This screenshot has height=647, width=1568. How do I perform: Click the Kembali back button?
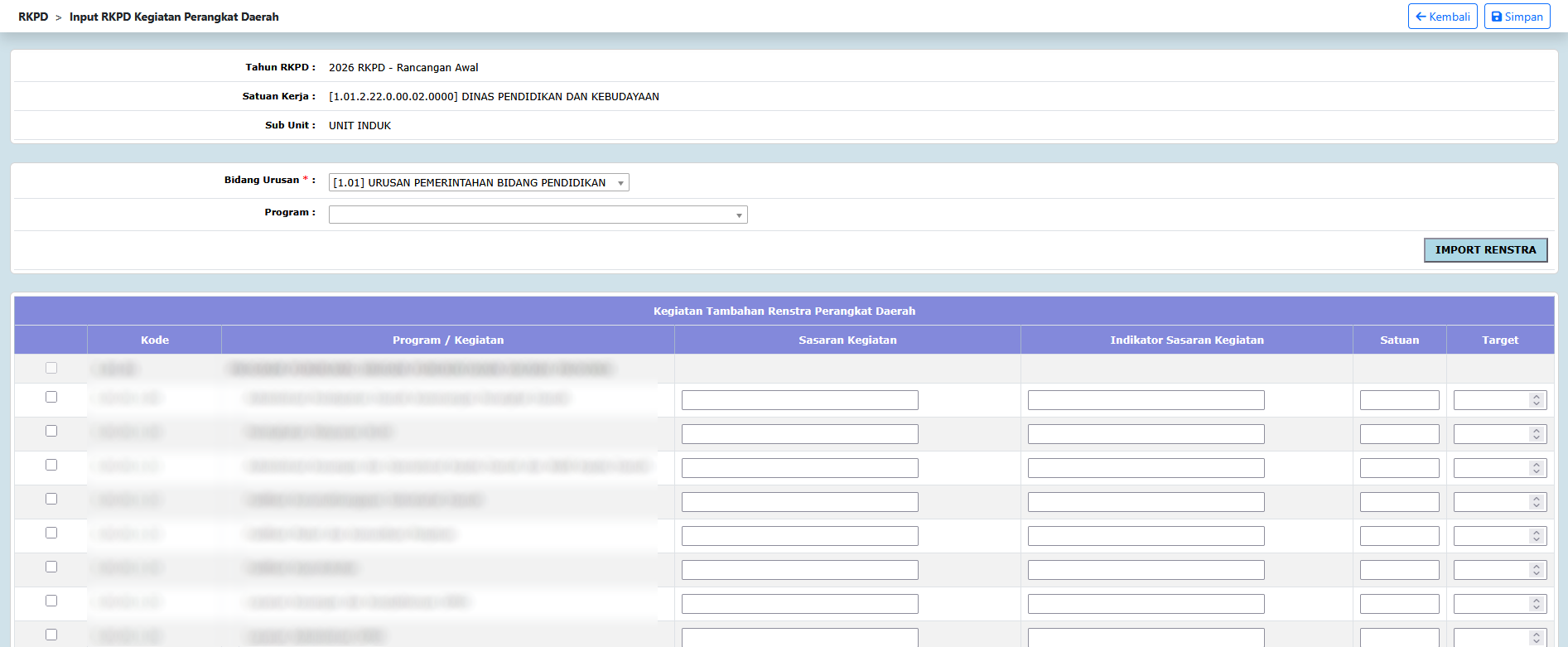point(1442,17)
